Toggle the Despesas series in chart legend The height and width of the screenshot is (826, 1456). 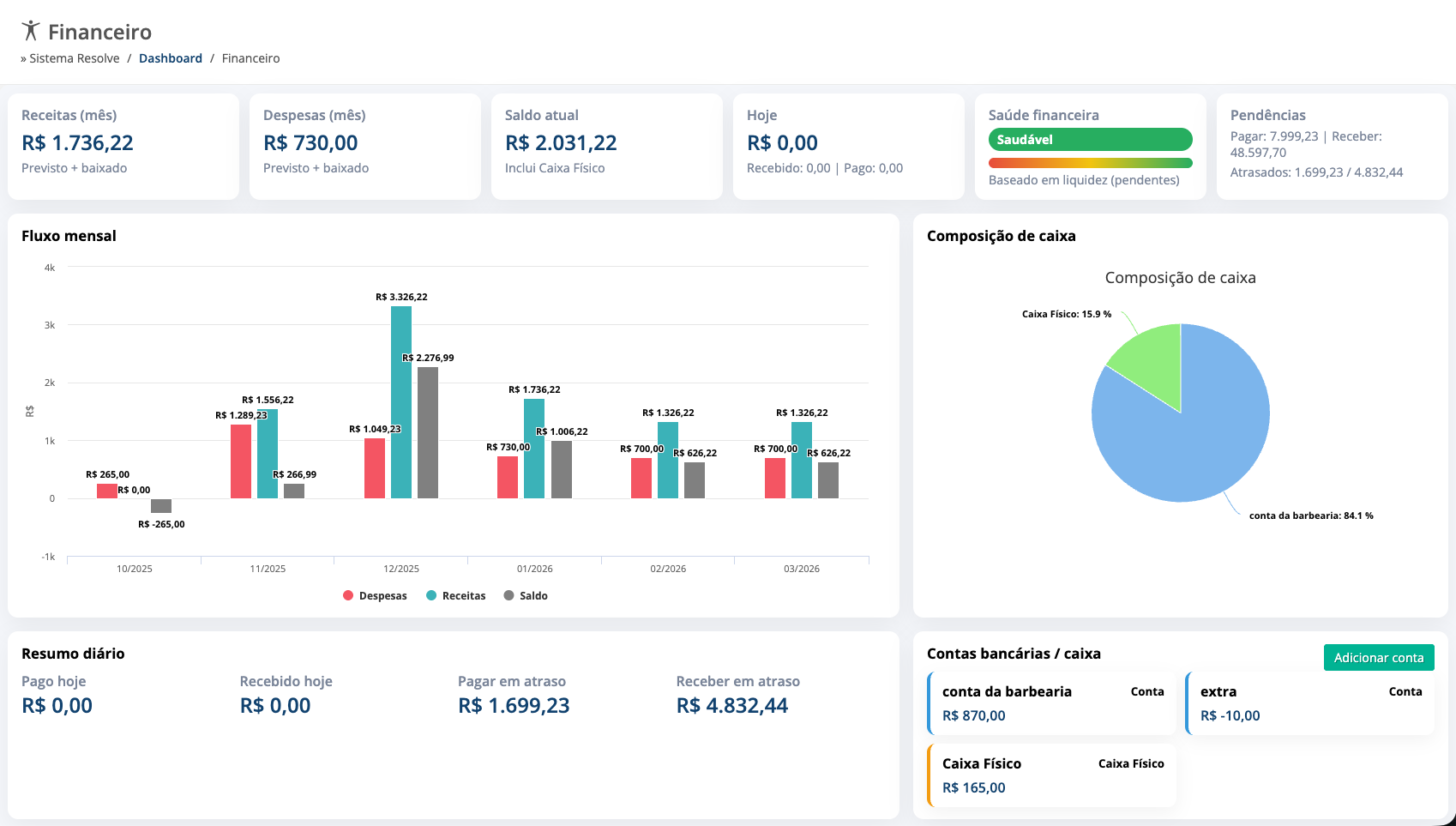[x=375, y=595]
